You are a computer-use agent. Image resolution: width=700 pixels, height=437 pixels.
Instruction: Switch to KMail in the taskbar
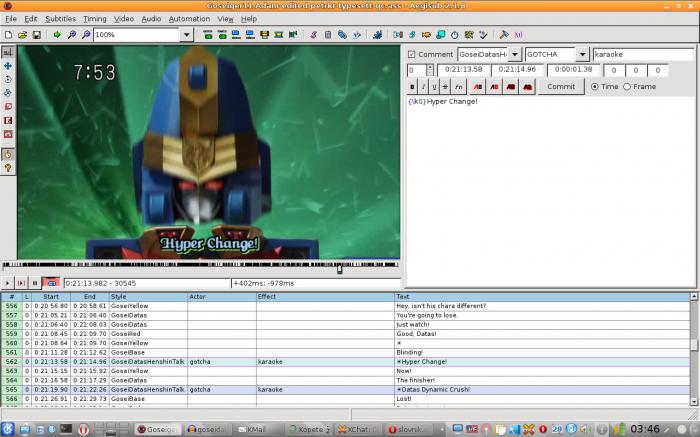tap(258, 429)
